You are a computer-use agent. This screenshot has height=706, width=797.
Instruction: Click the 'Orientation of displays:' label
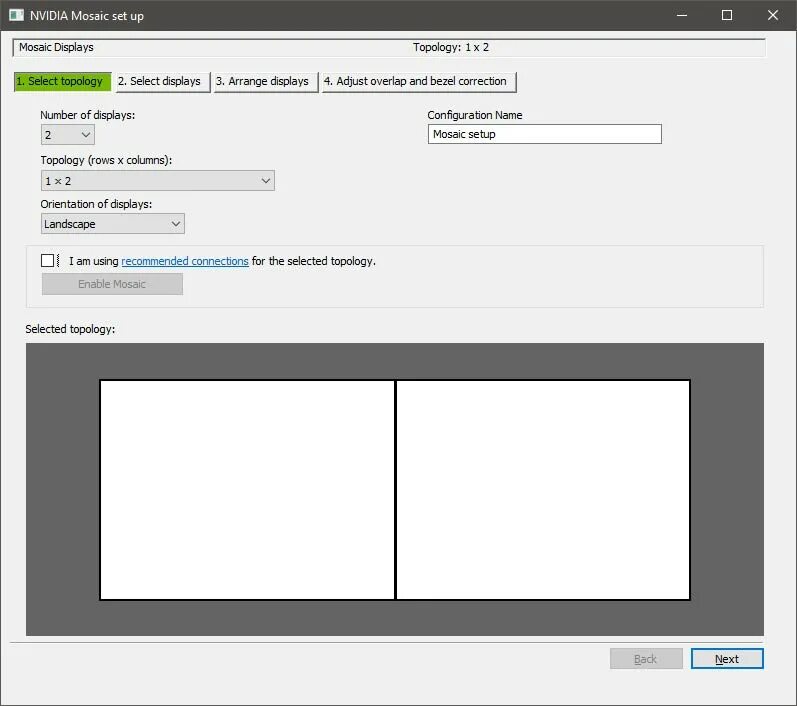click(x=96, y=204)
